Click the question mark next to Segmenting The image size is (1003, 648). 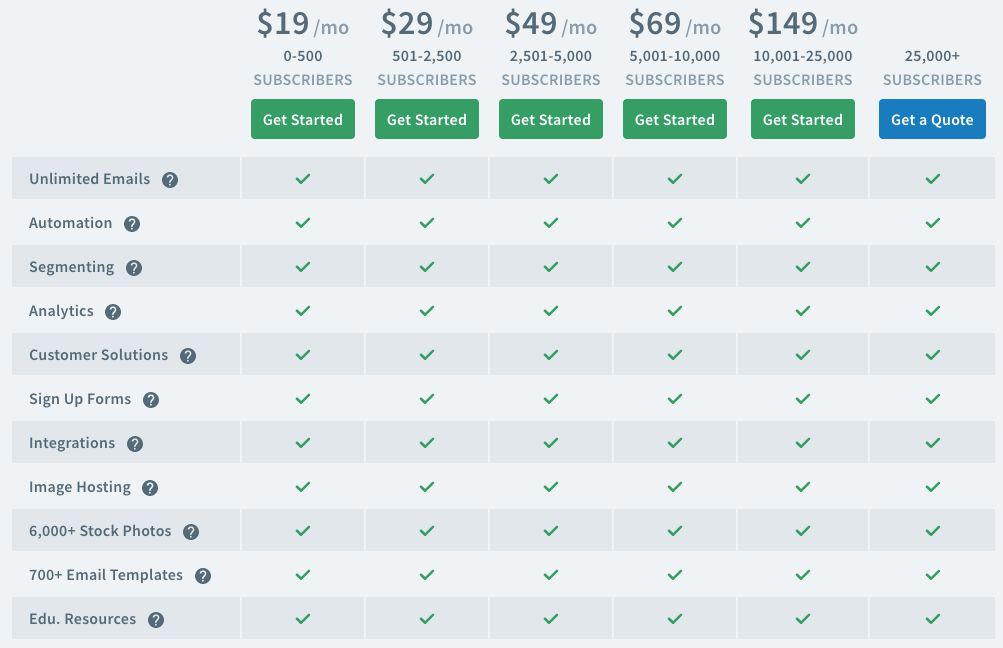click(134, 268)
